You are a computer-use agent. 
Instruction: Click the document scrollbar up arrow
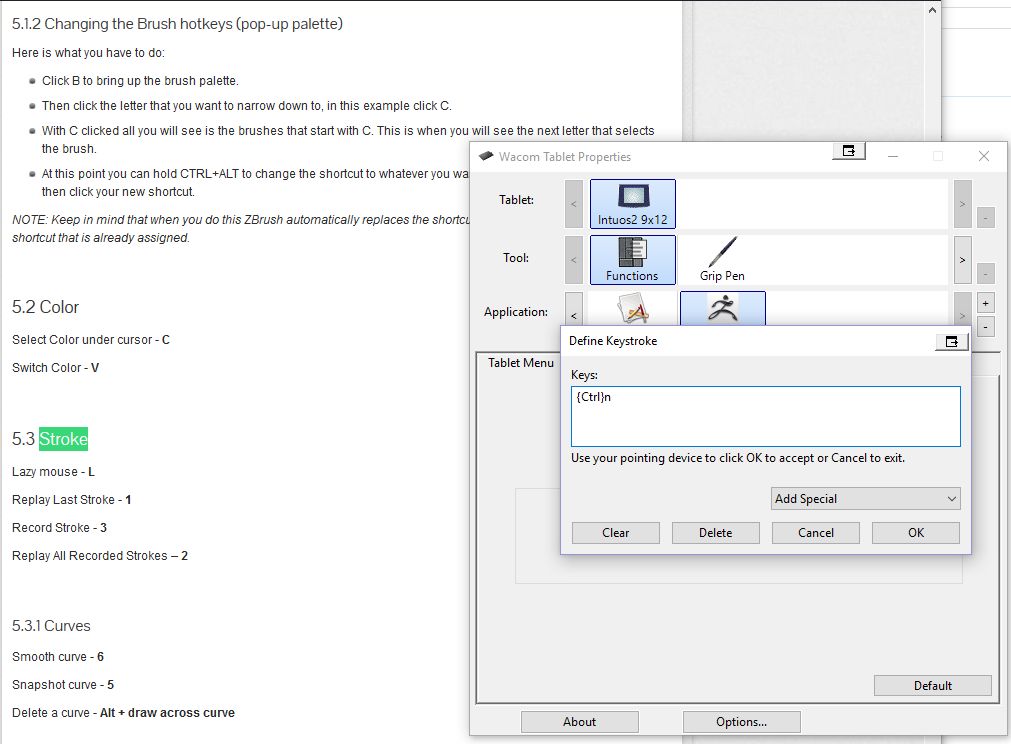pos(932,10)
